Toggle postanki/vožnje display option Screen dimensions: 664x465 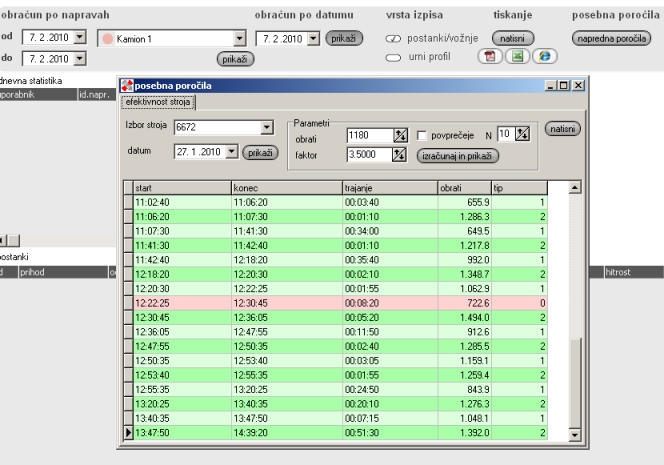(393, 39)
